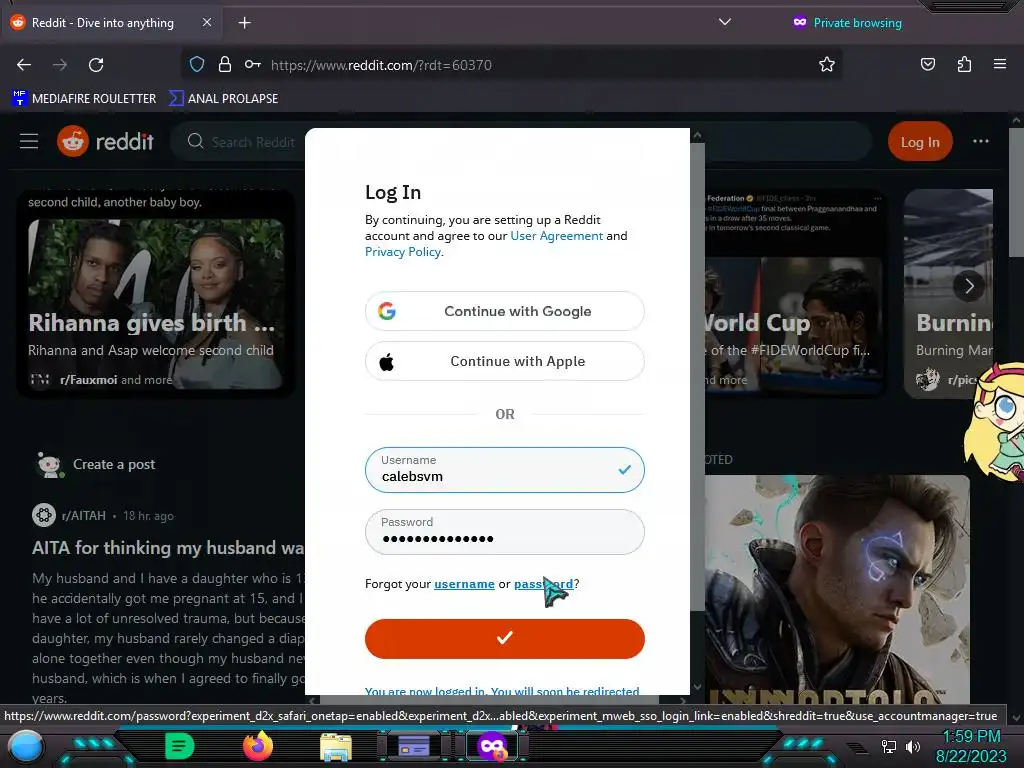Click the r/AITAH community avatar icon
The image size is (1024, 768).
tap(44, 515)
